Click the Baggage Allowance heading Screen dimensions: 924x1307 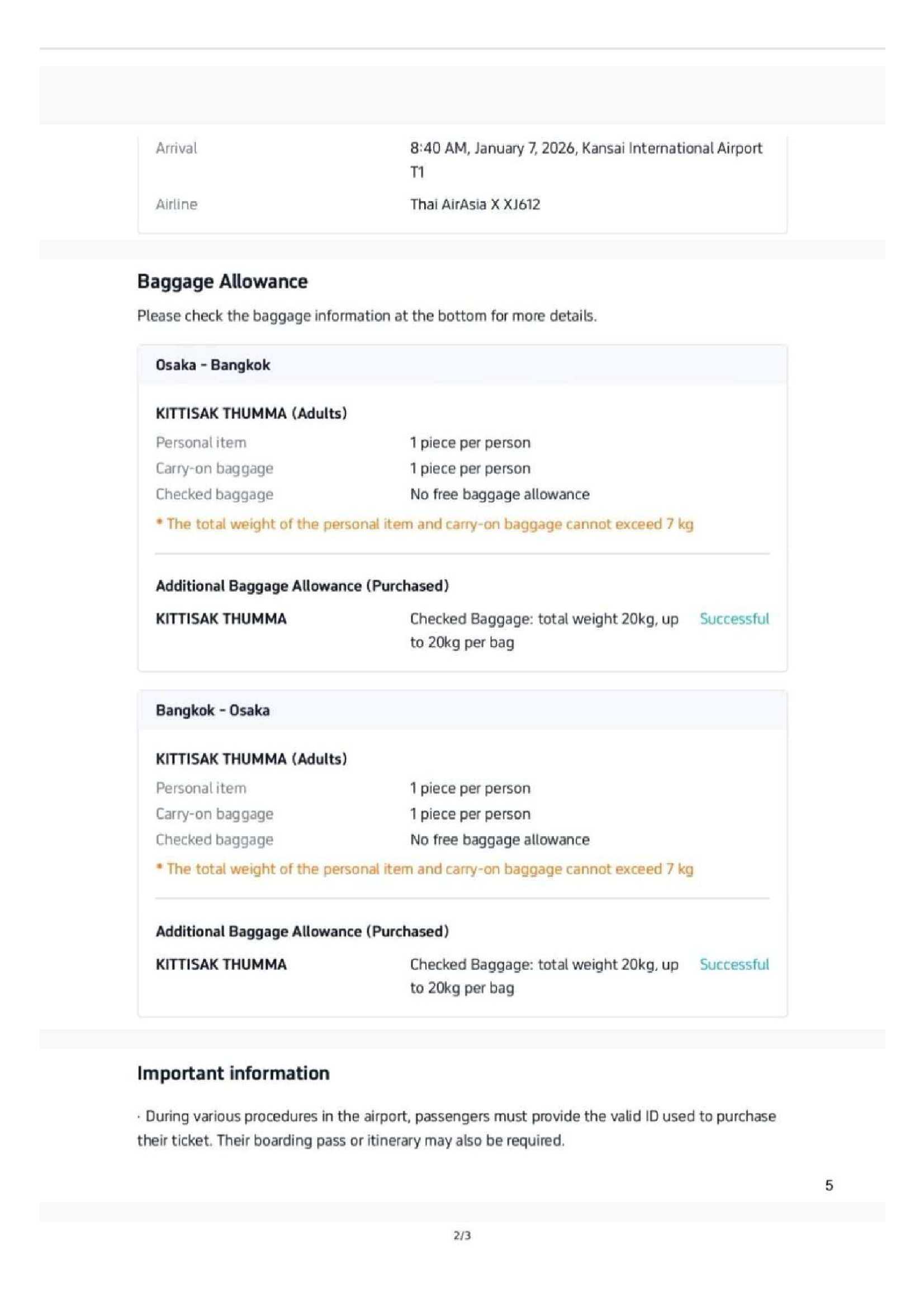pyautogui.click(x=222, y=281)
